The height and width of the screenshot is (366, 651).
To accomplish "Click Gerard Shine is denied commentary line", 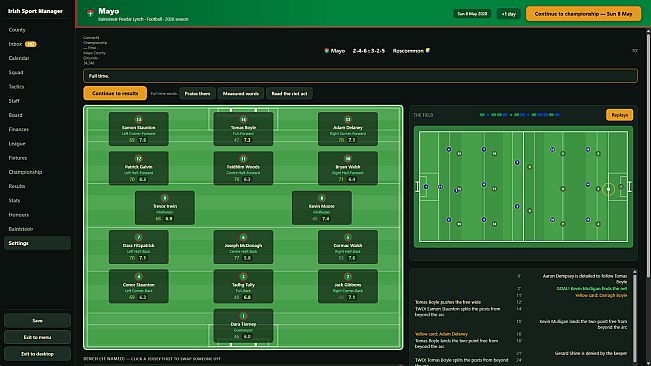I will (x=591, y=353).
